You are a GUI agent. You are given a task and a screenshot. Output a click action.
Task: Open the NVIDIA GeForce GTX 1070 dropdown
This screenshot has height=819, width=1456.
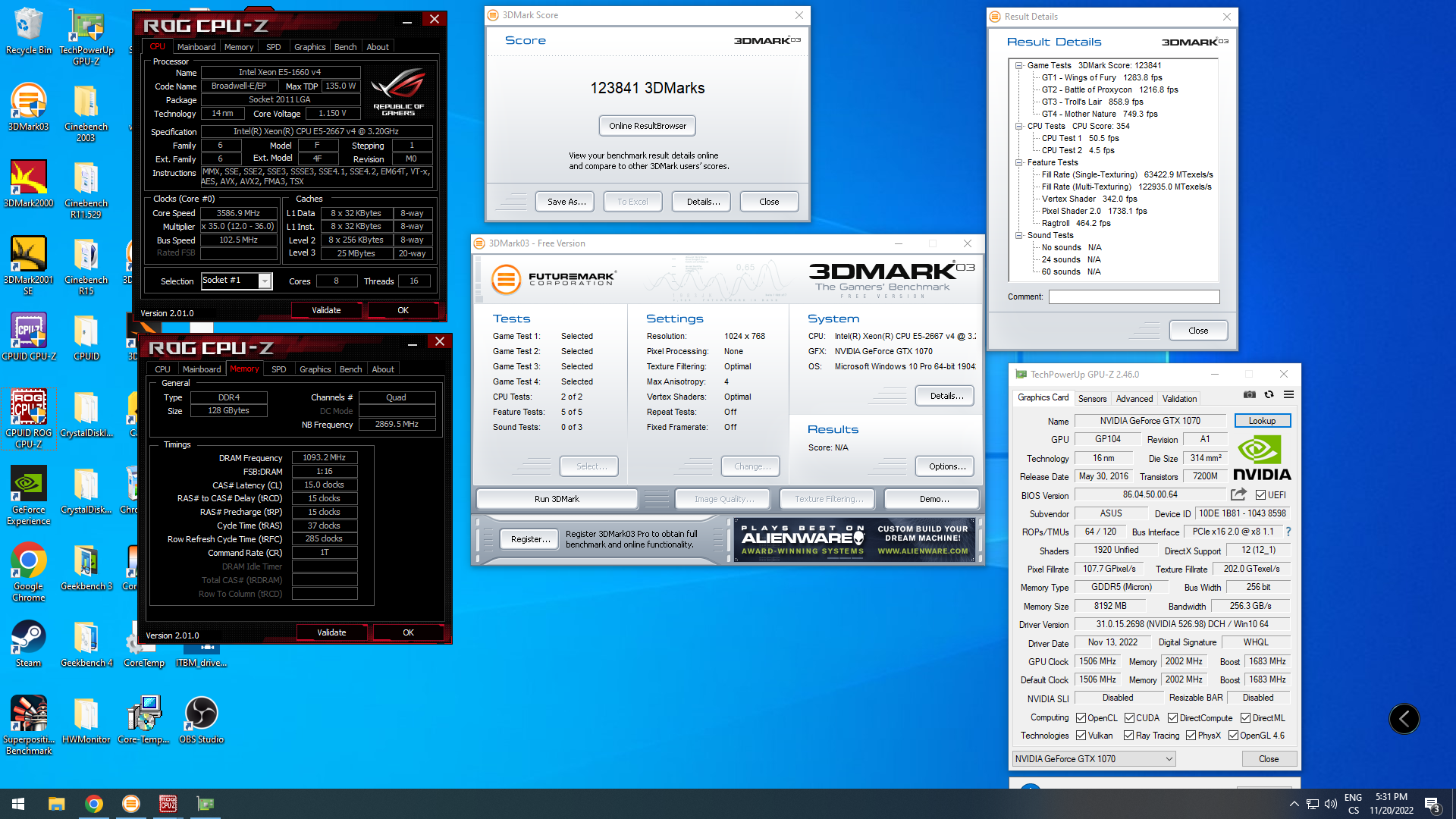pos(1094,758)
